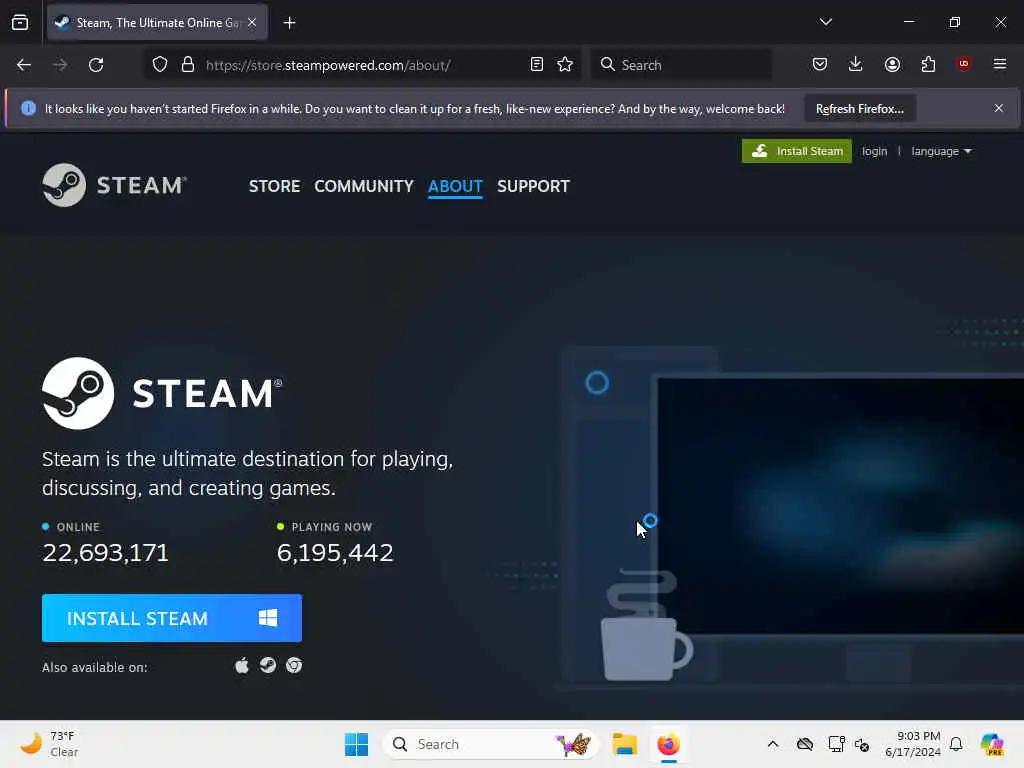Go back with the back arrow
This screenshot has height=768, width=1024.
pos(24,65)
